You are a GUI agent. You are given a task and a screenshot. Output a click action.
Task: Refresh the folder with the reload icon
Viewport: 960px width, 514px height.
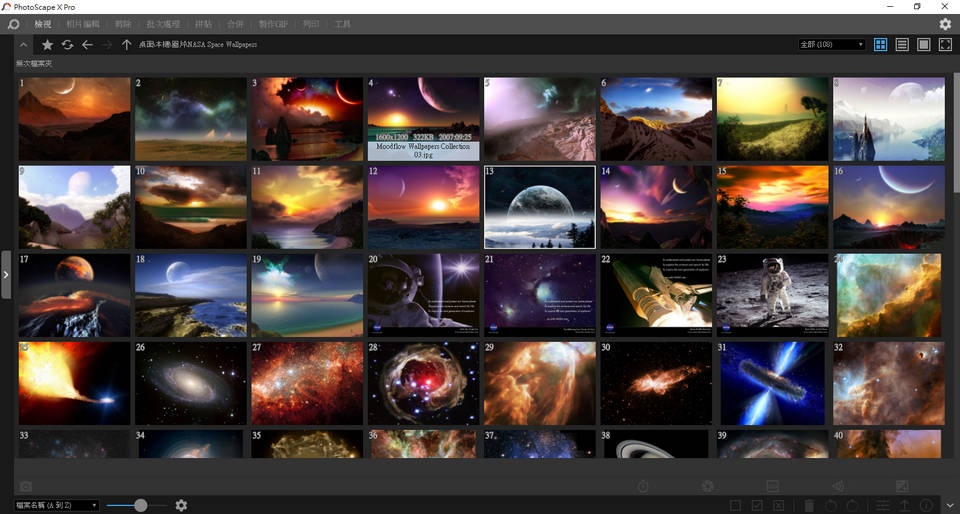(67, 45)
